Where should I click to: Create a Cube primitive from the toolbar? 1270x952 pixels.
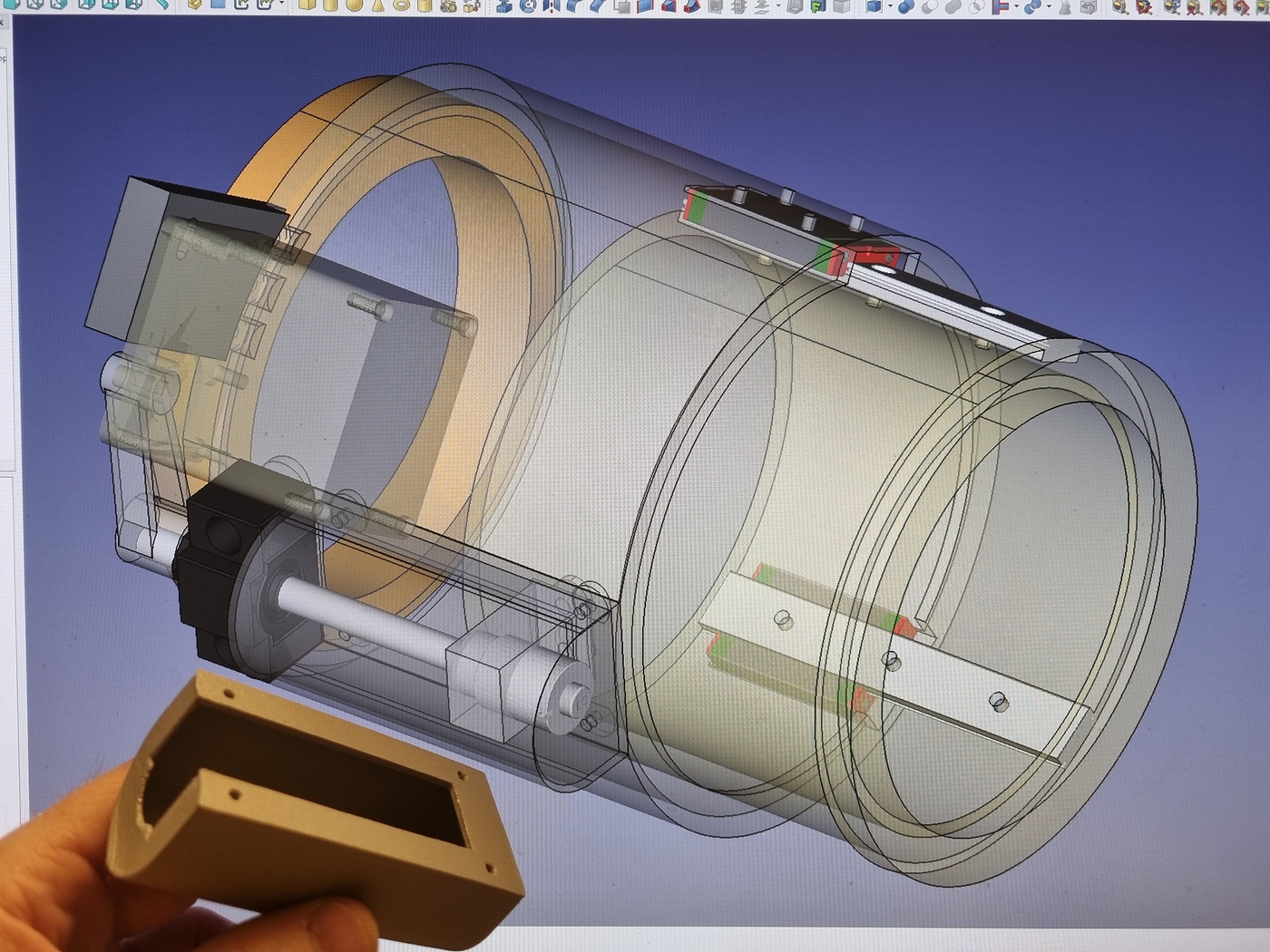coord(307,5)
